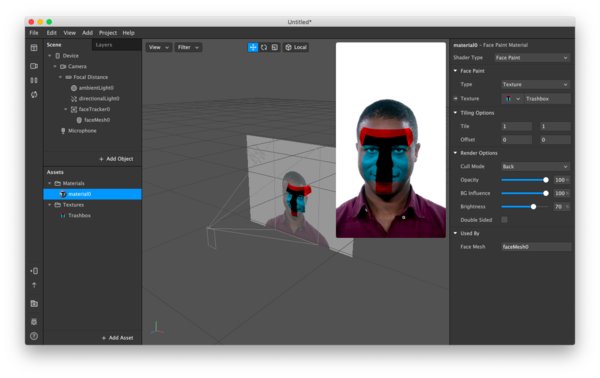Collapse the Materials folder in Assets
Viewport: 600px width, 378px height.
click(49, 183)
